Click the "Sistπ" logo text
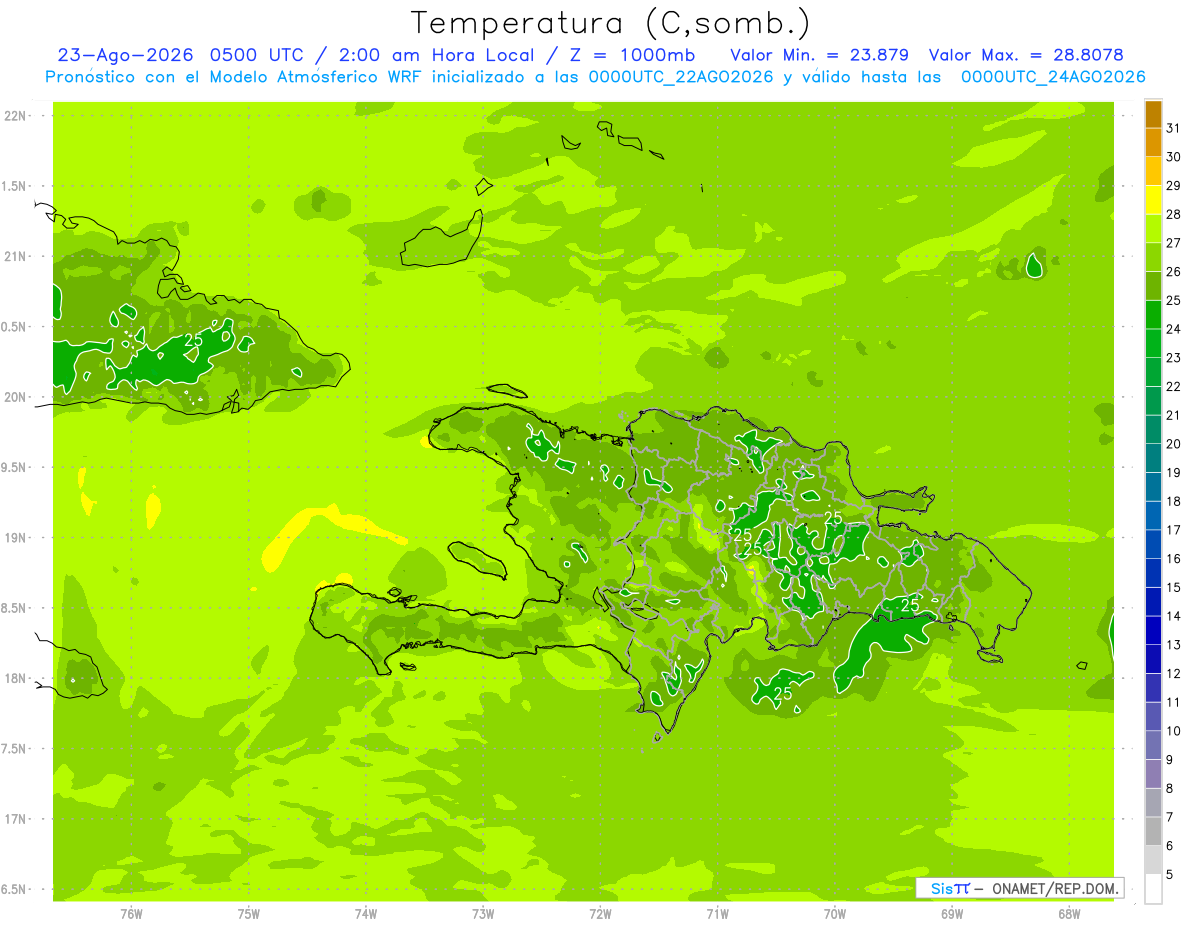Screen dimensions: 1200x927 [950, 888]
